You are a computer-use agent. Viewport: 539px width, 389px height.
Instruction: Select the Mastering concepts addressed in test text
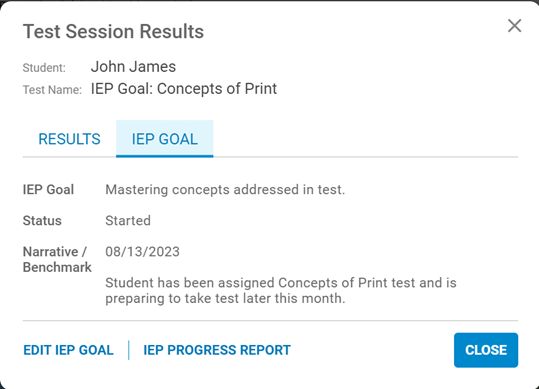pos(225,190)
